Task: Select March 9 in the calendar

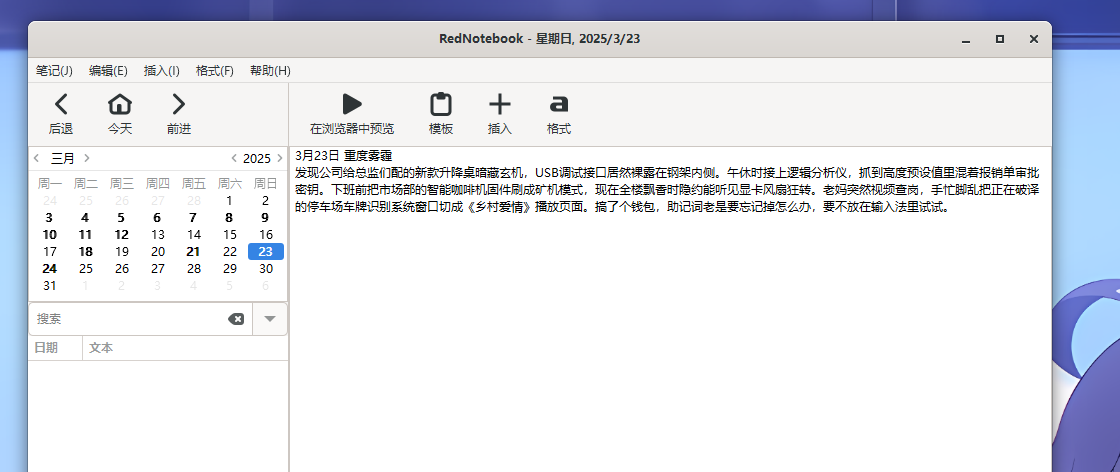Action: coord(266,218)
